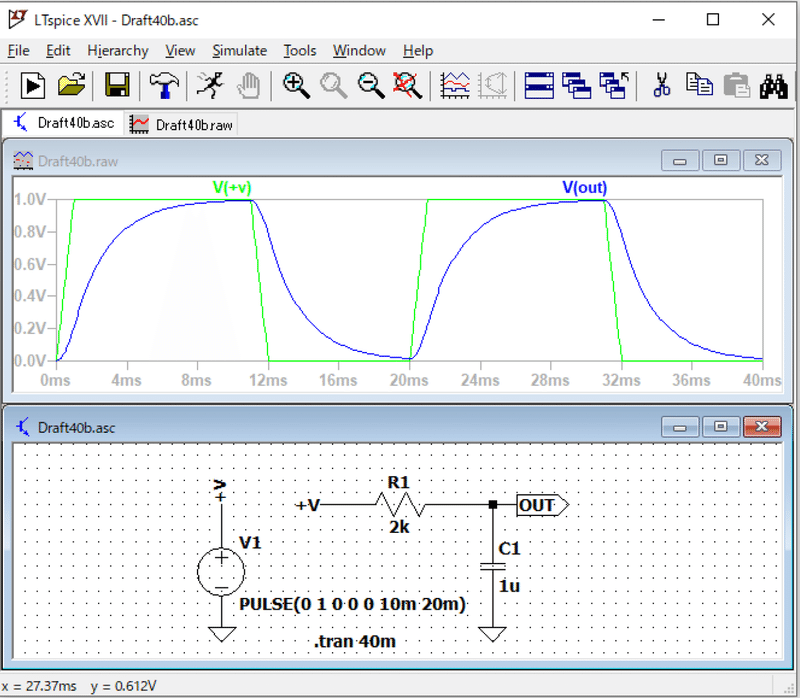Open the File menu
This screenshot has width=800, height=698.
pos(19,51)
